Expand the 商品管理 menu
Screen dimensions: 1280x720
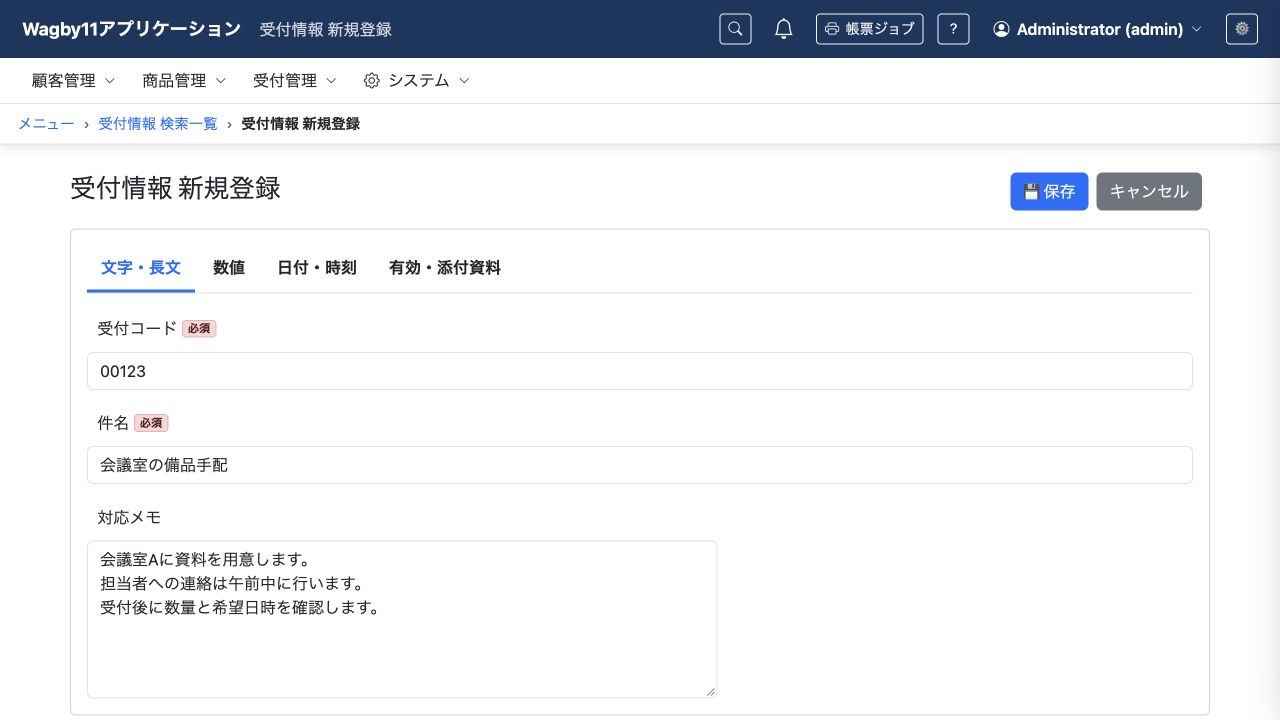click(x=184, y=81)
